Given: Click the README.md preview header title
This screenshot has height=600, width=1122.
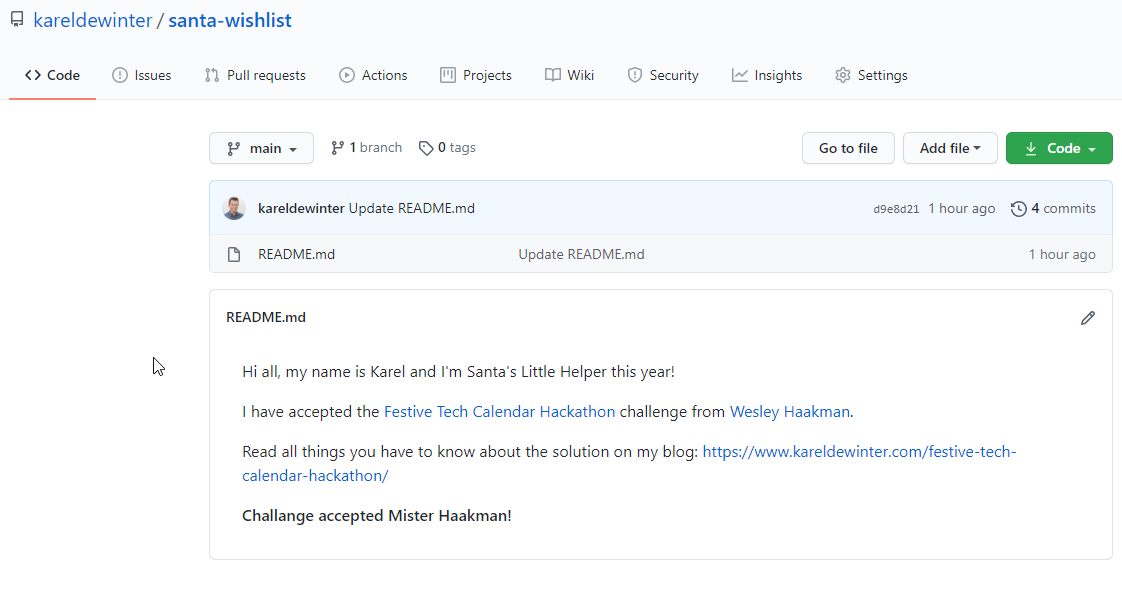Looking at the screenshot, I should 265,317.
